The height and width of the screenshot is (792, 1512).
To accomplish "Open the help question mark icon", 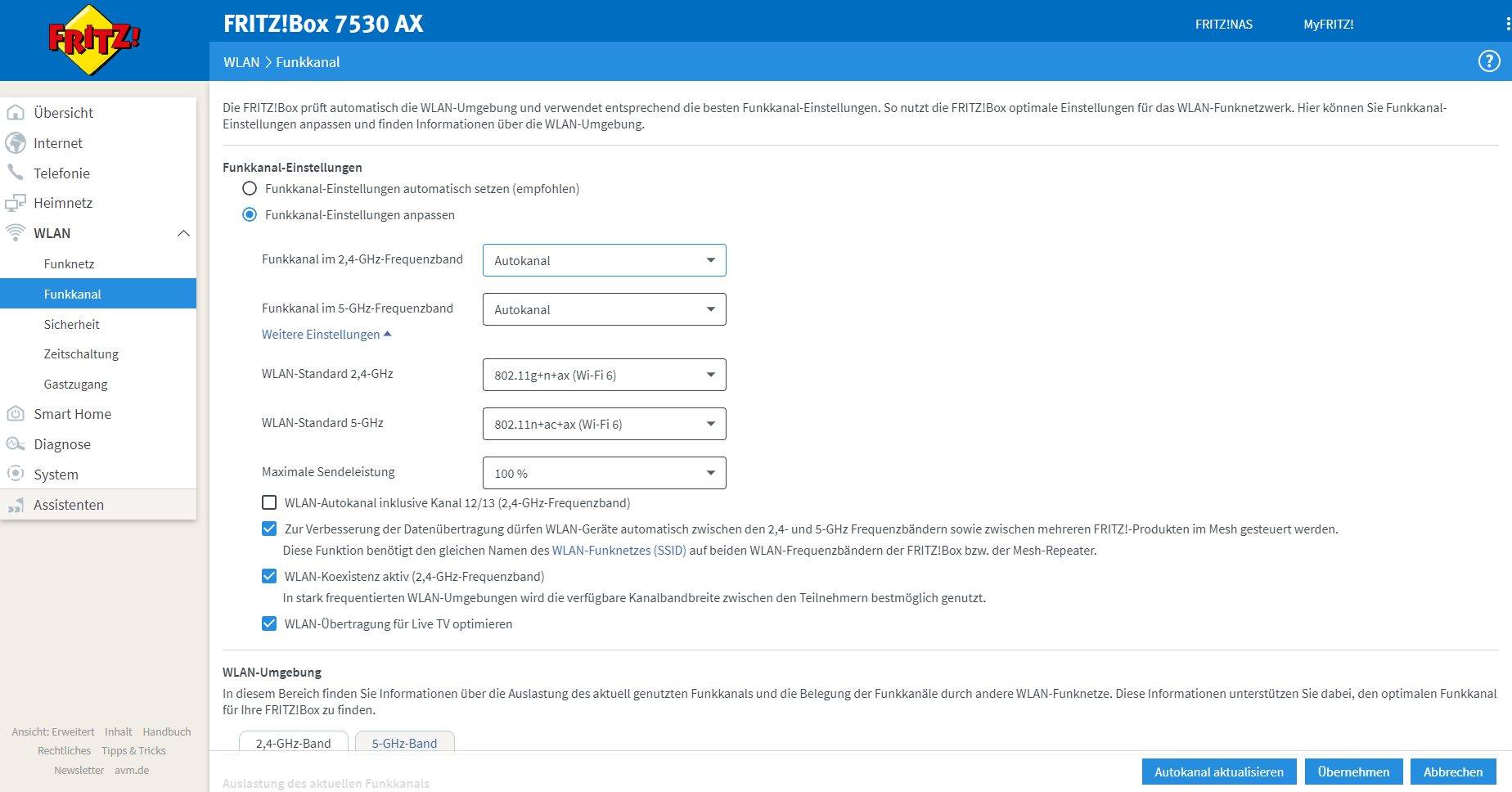I will (x=1489, y=61).
